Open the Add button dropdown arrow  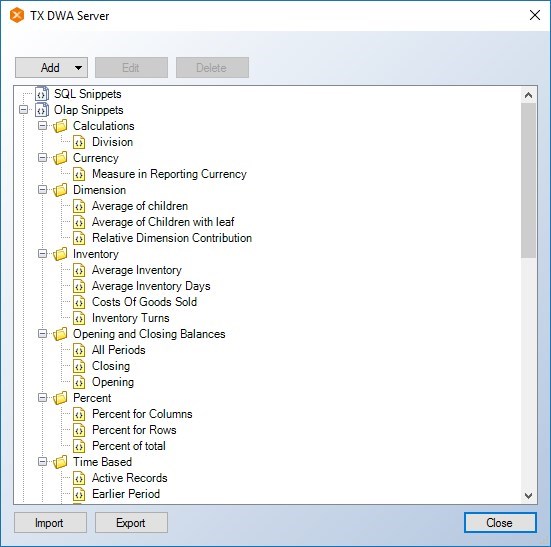(x=79, y=67)
